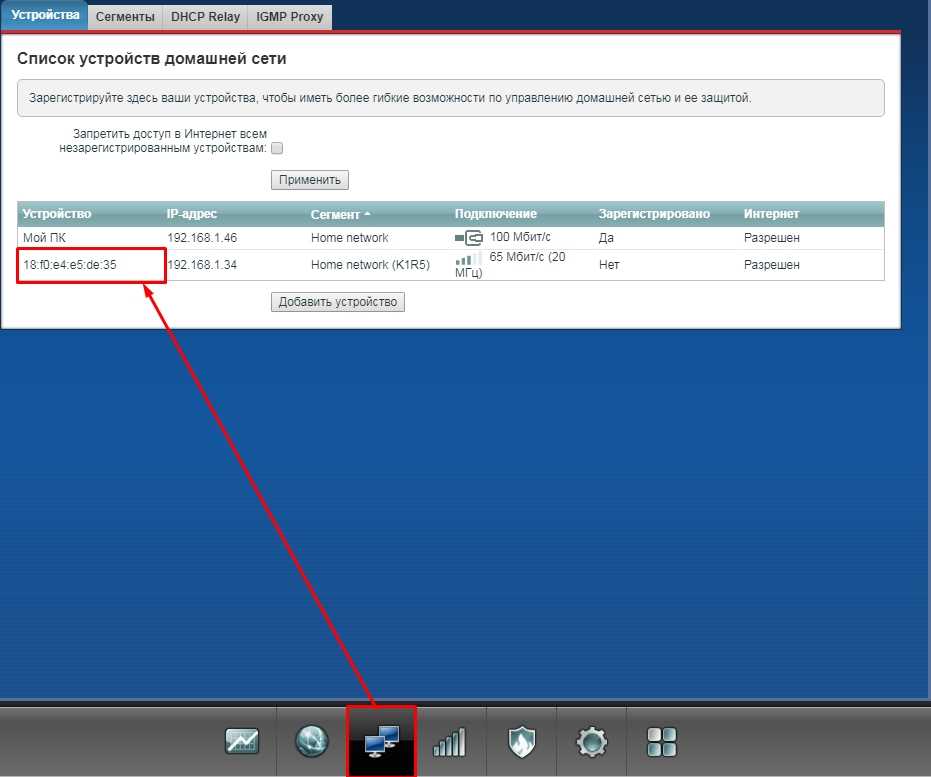Open the System settings gear icon

click(591, 741)
